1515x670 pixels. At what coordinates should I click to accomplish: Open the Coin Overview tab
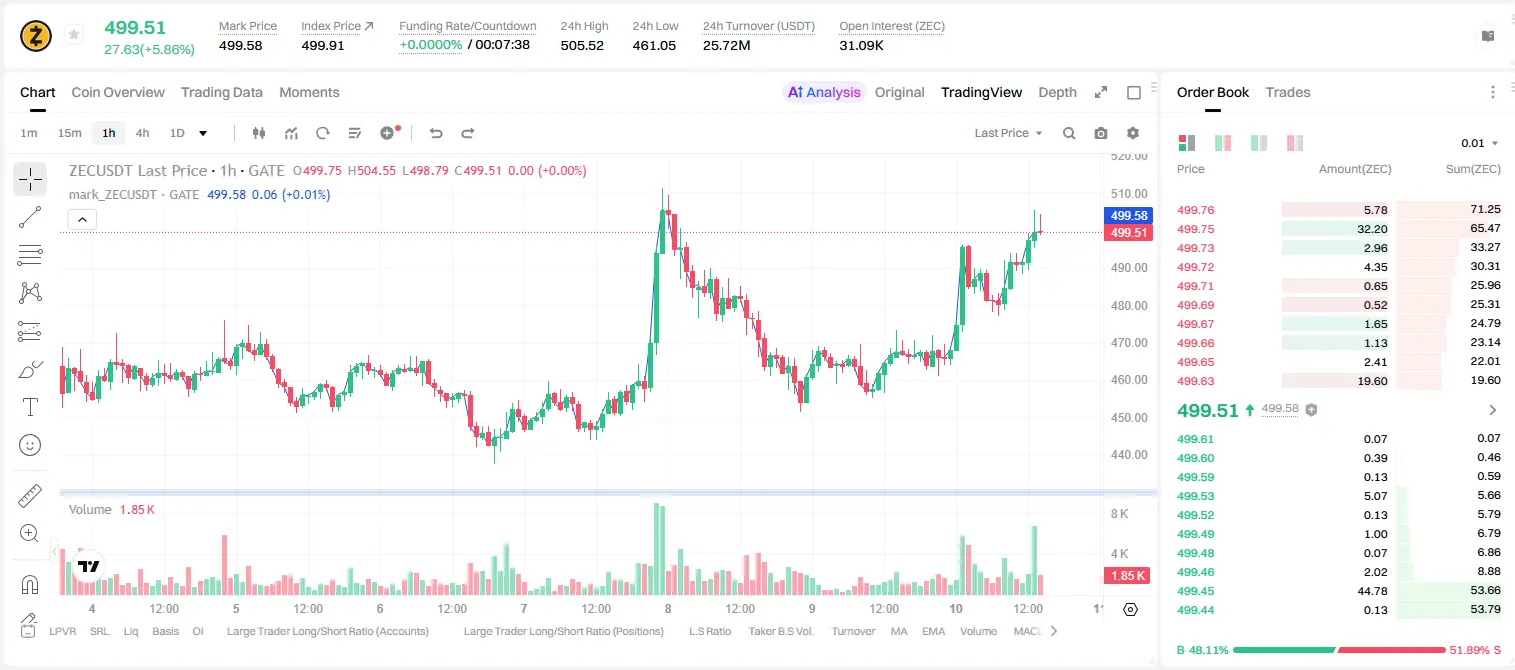[118, 92]
